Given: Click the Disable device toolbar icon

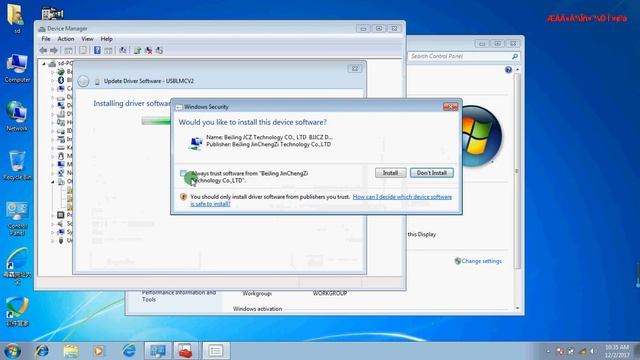Looking at the screenshot, I should pos(159,51).
